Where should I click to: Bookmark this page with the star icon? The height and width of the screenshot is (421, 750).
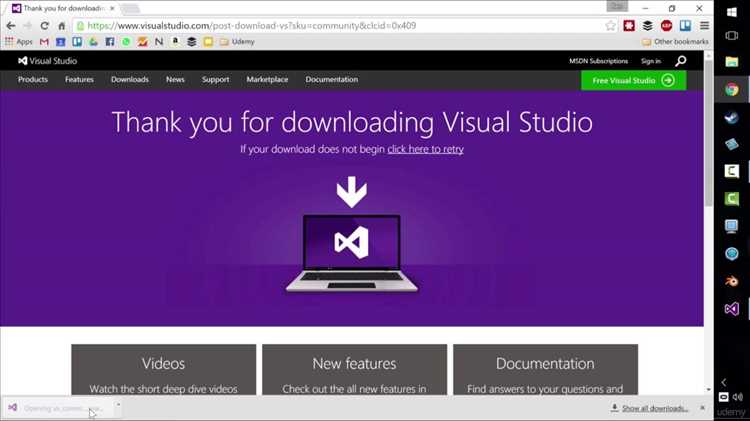[x=610, y=26]
